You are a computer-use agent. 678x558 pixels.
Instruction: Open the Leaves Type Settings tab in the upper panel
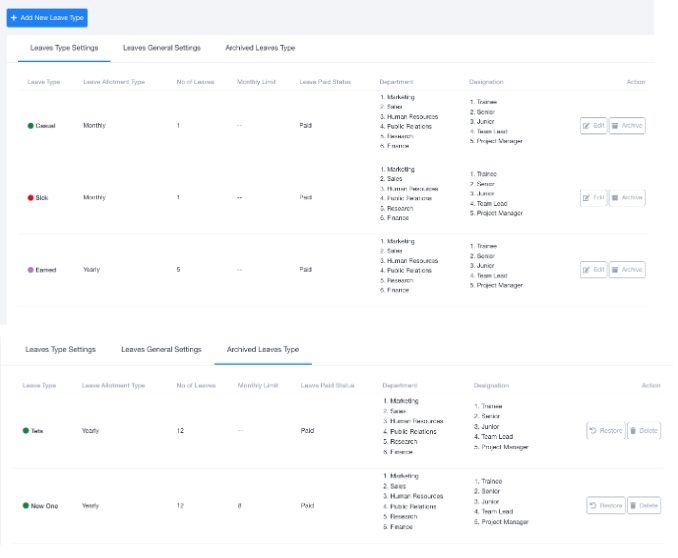64,48
